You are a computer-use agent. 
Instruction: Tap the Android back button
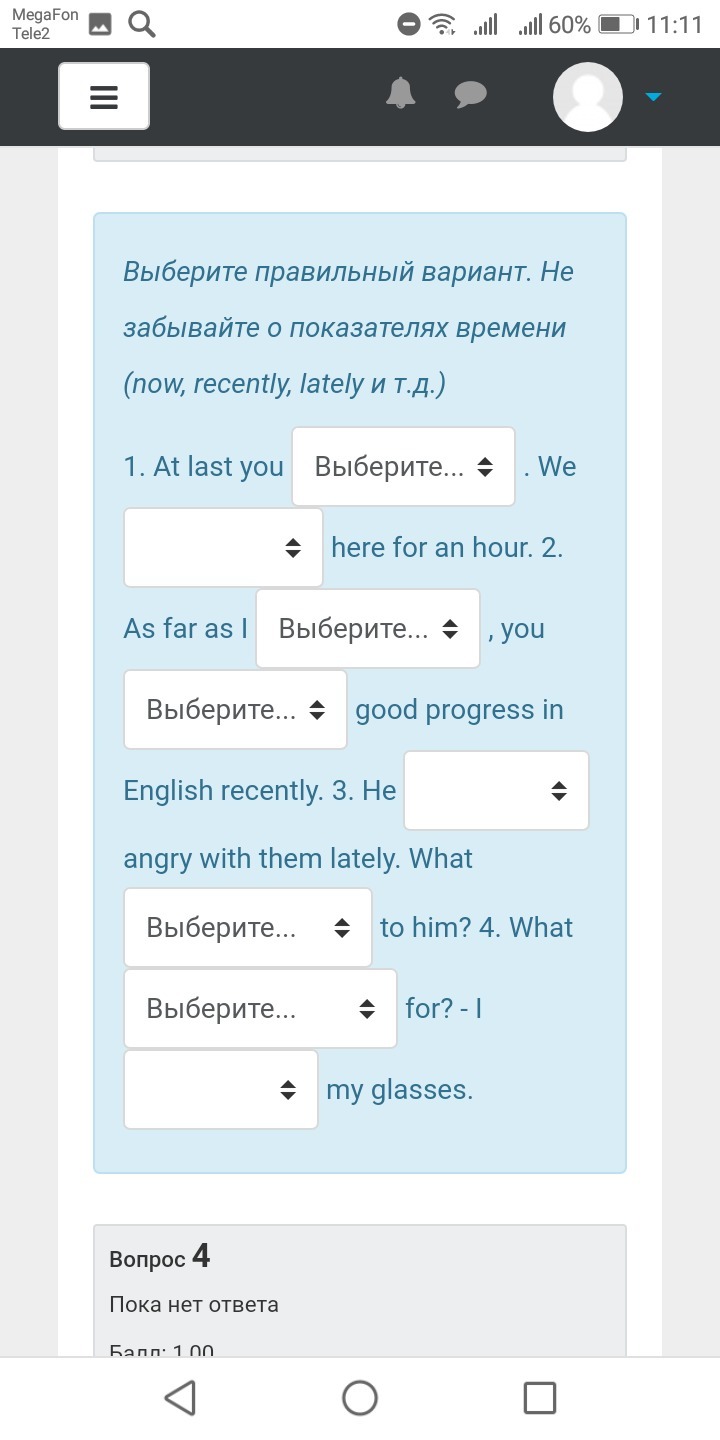pyautogui.click(x=180, y=1397)
